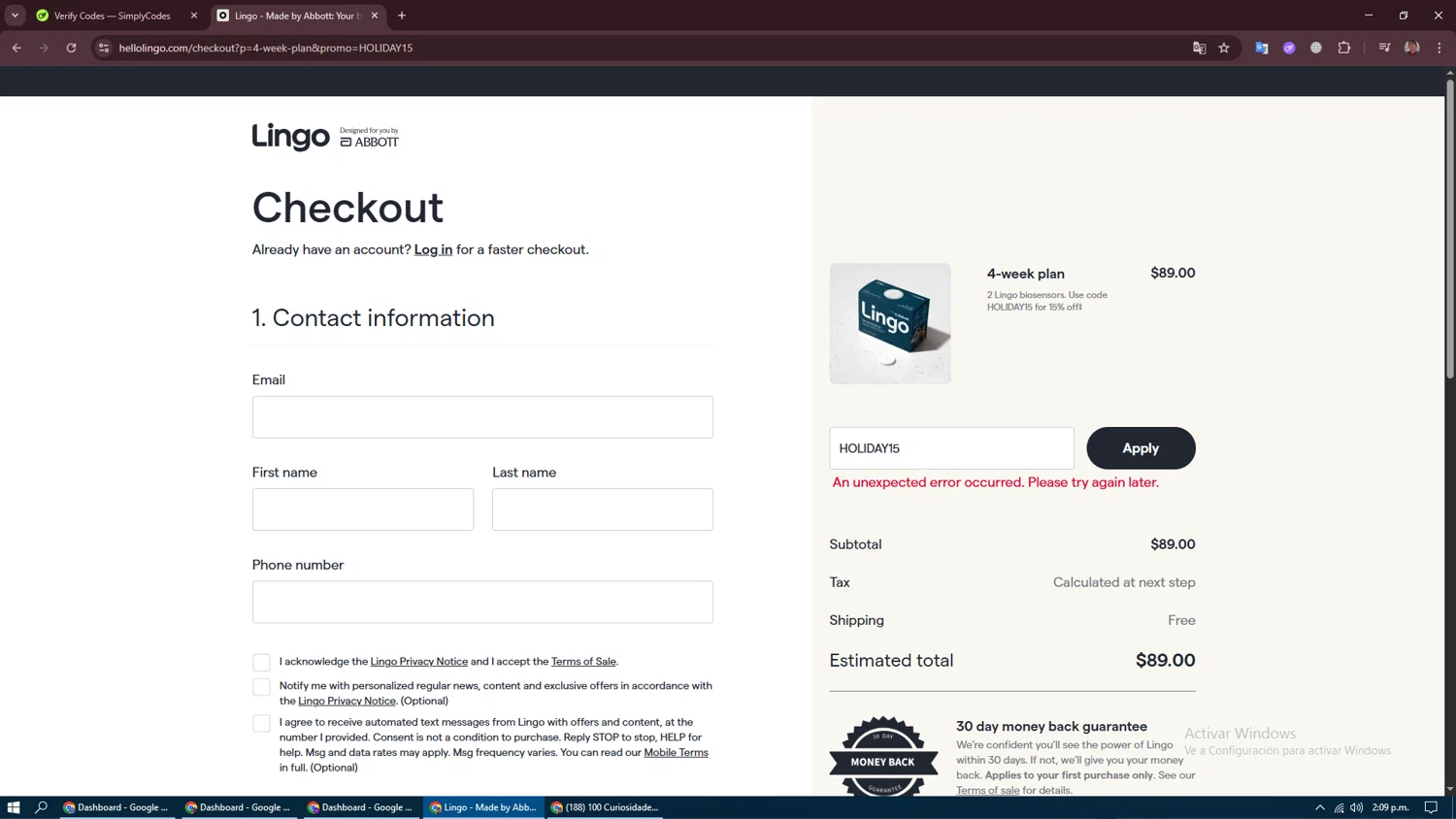This screenshot has height=819, width=1456.
Task: Open Windows taskbar search
Action: pos(41,807)
